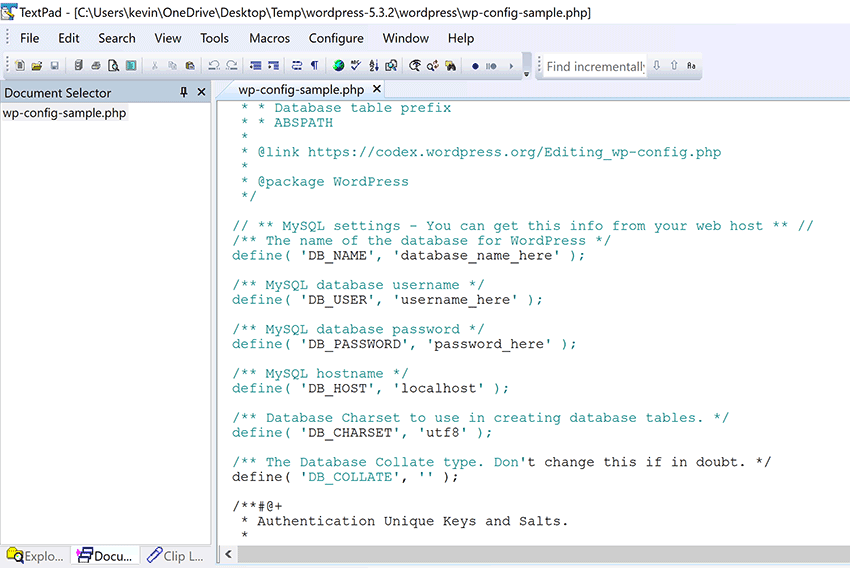The image size is (850, 568).
Task: Open the View menu
Action: 168,38
